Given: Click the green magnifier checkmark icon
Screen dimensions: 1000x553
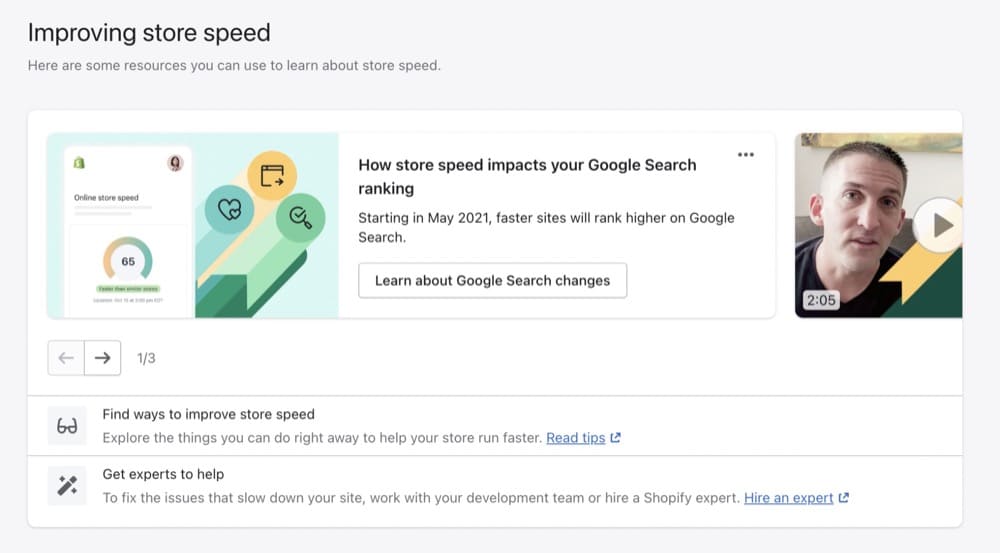Looking at the screenshot, I should click(x=299, y=214).
